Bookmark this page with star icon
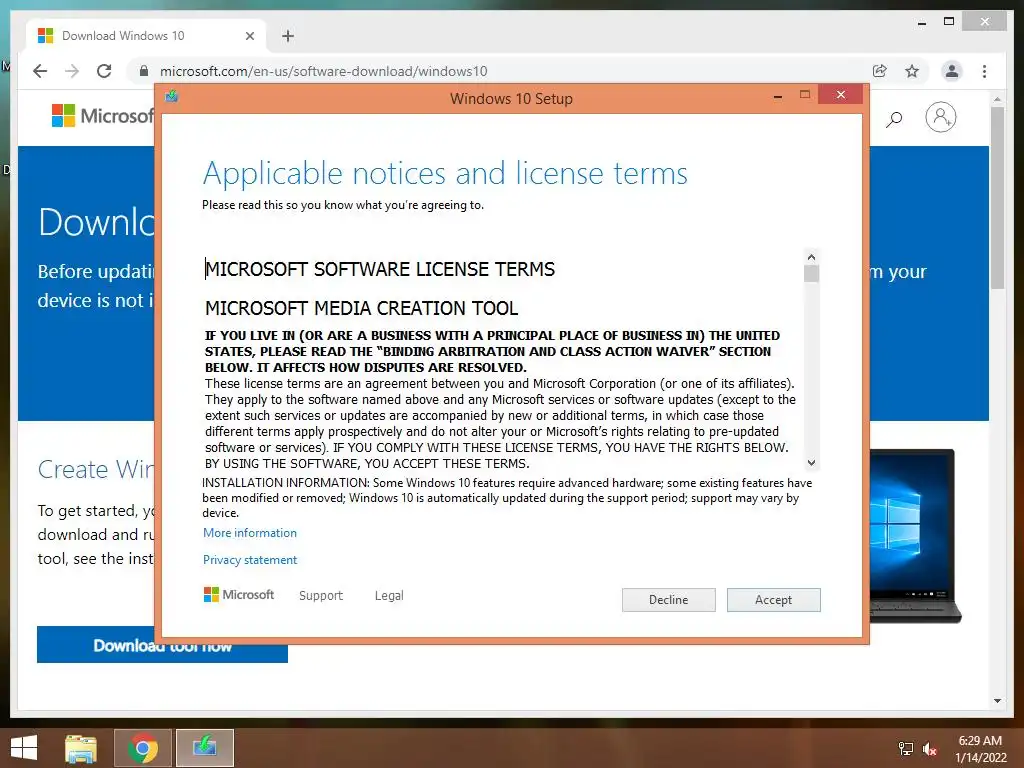 coord(912,71)
